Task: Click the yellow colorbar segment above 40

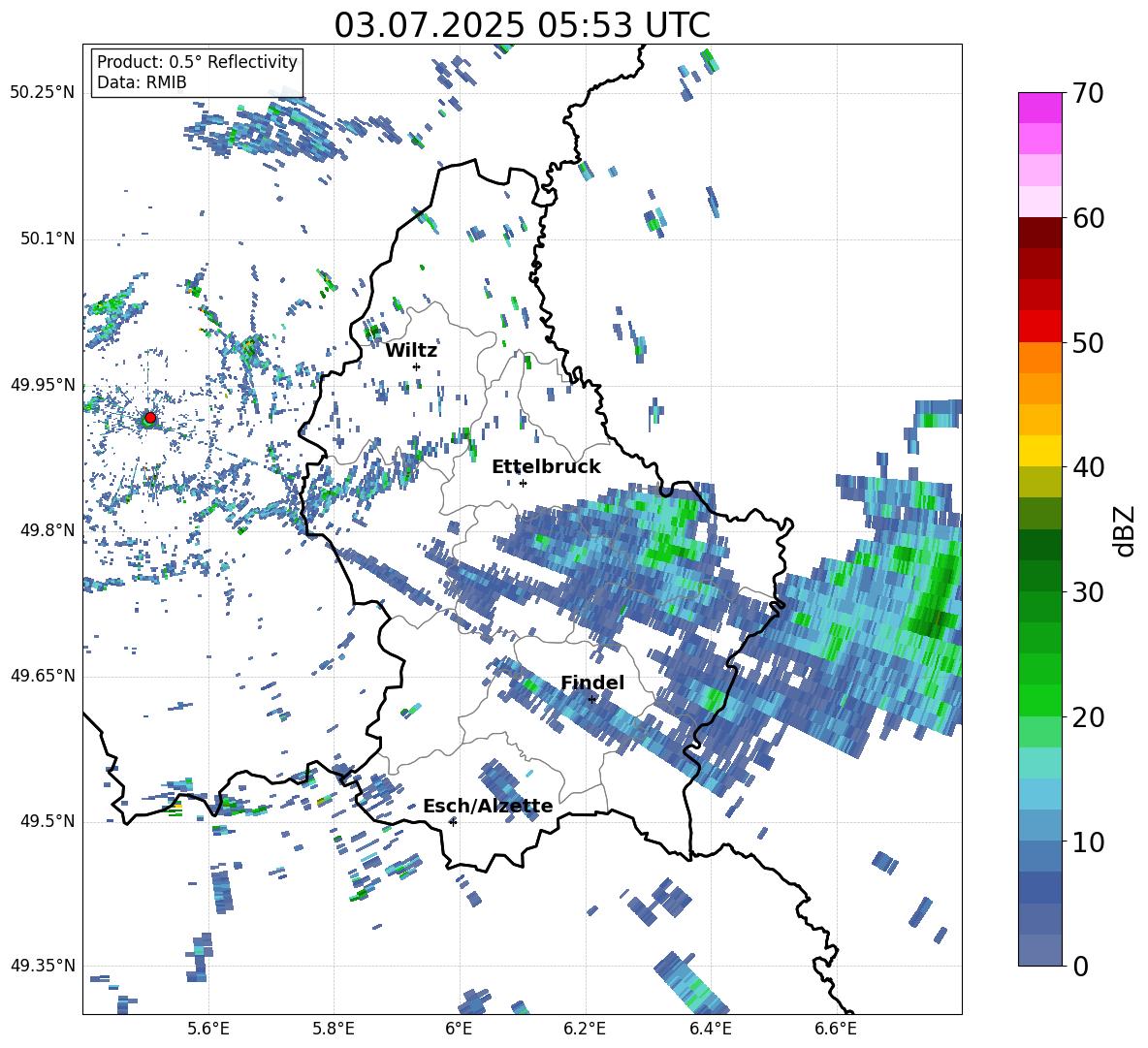Action: [x=1040, y=451]
